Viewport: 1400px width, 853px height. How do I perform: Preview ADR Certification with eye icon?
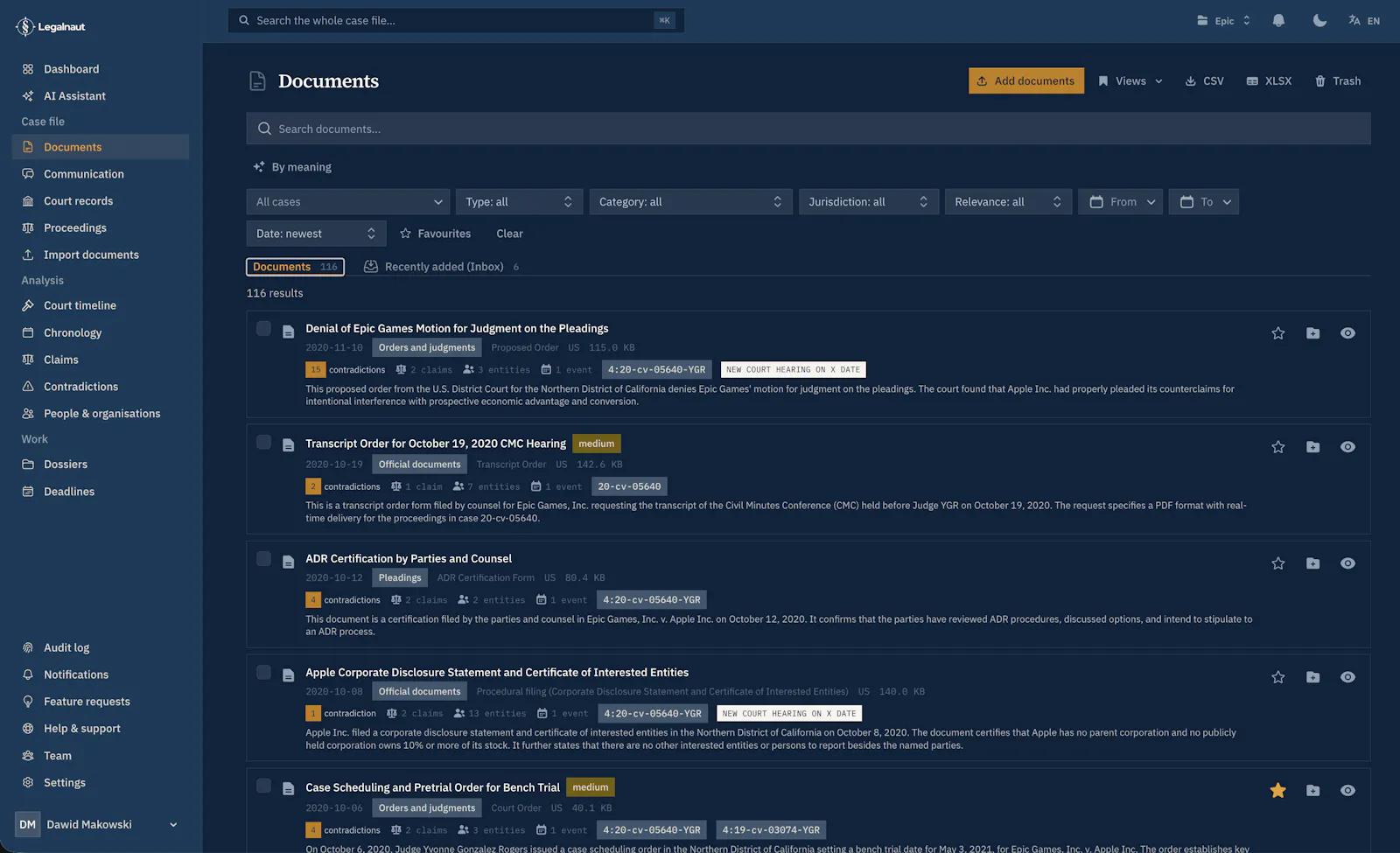tap(1347, 563)
